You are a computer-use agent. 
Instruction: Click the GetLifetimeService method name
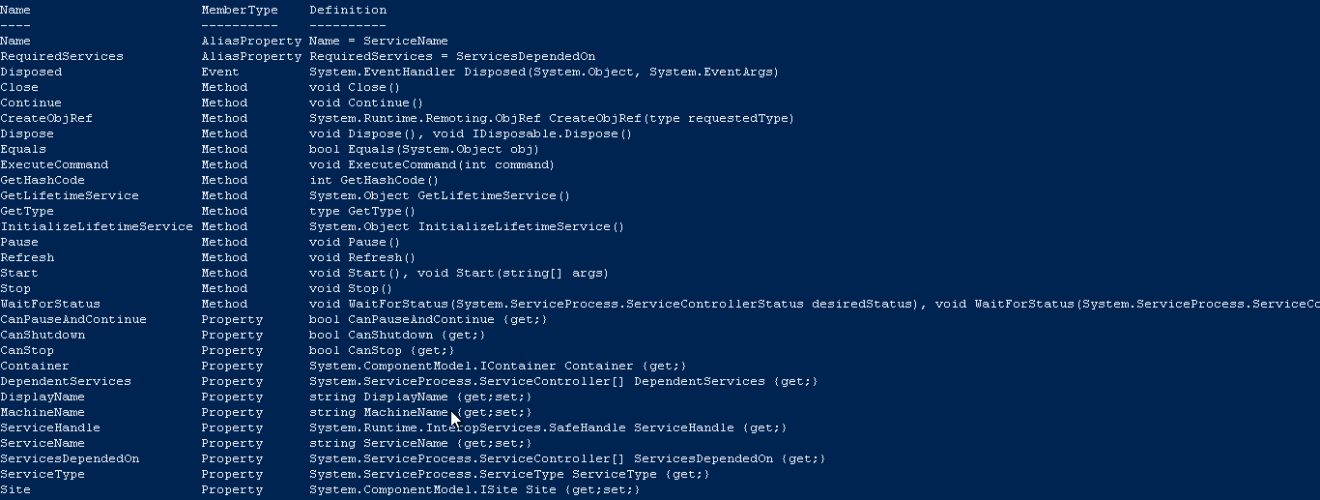click(70, 195)
